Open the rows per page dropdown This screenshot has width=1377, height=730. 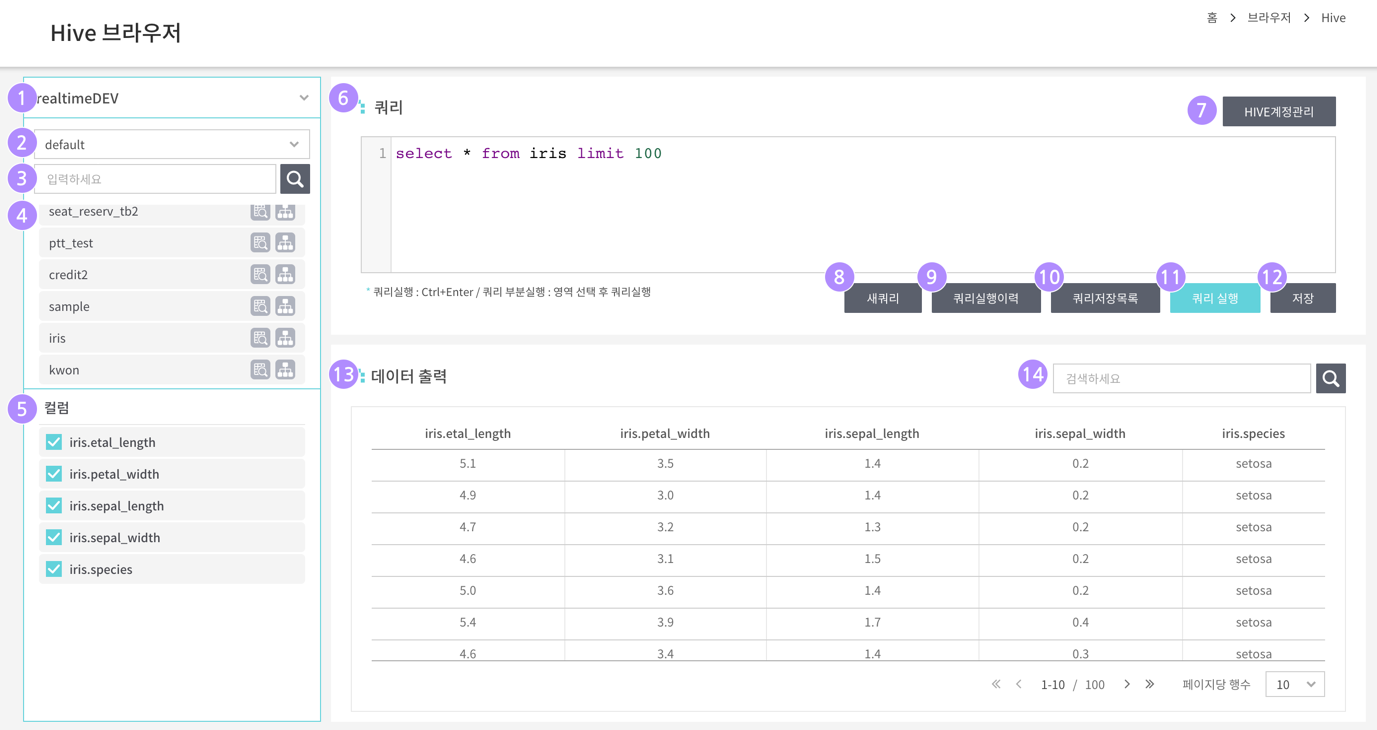[1295, 684]
